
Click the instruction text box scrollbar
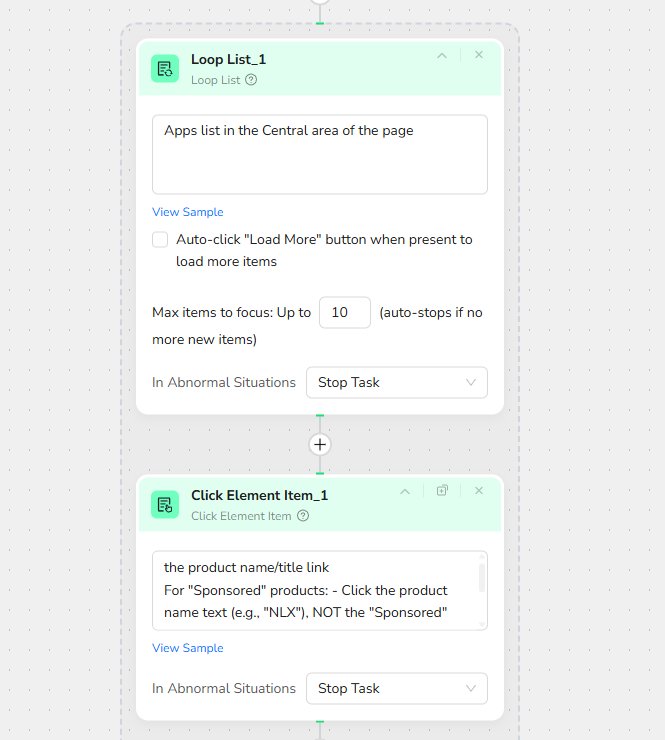(x=482, y=578)
